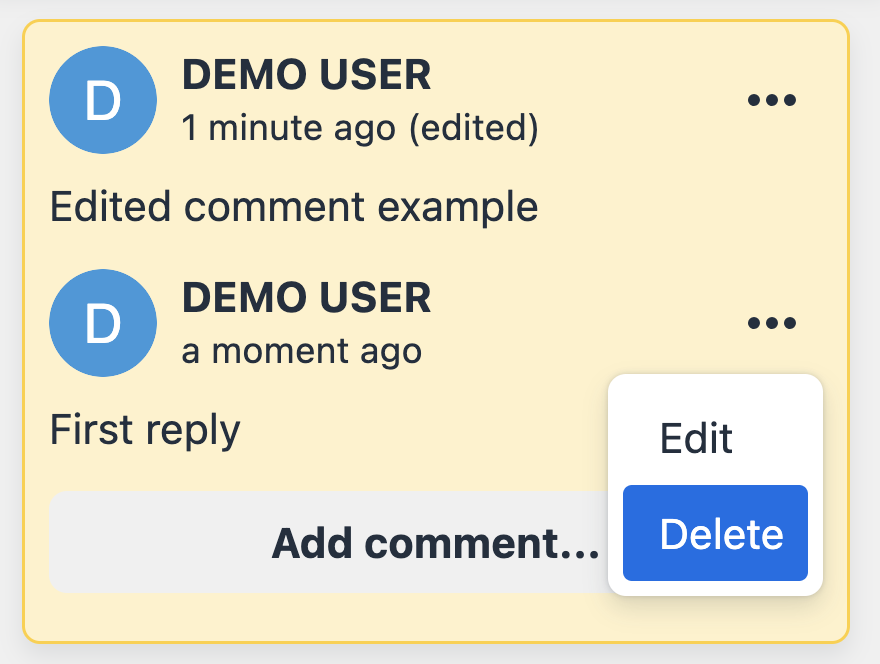Click the DEMO USER name on the top comment

(306, 75)
